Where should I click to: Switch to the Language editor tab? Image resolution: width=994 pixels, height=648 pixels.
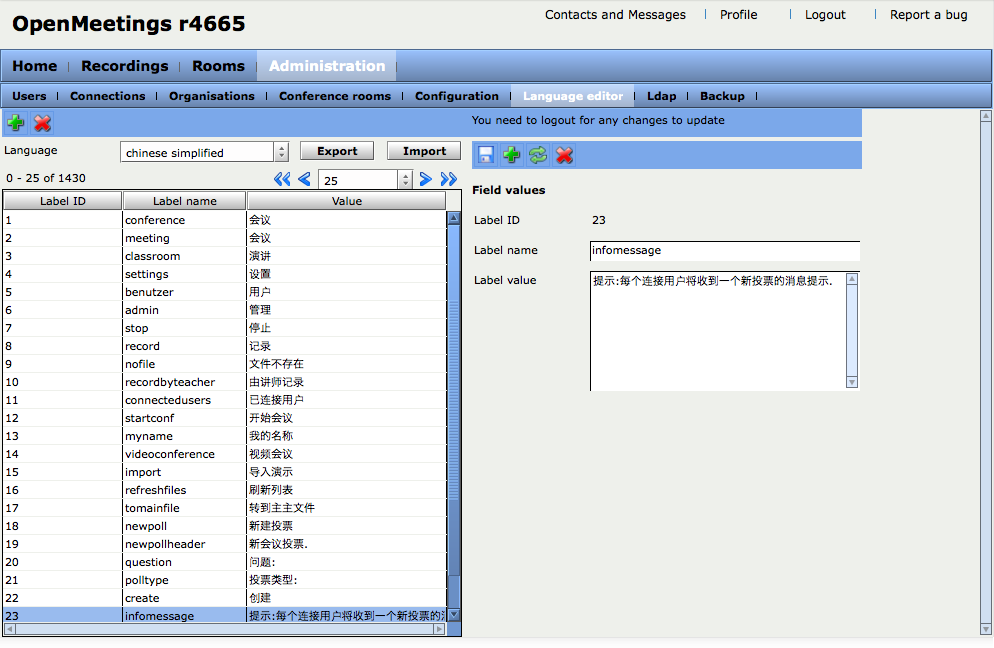click(x=573, y=96)
